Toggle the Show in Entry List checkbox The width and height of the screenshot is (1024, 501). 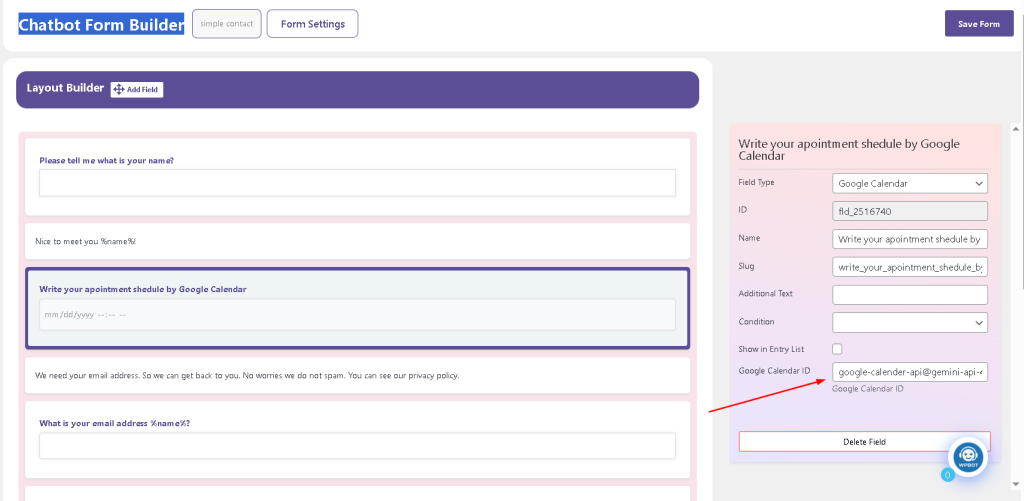pyautogui.click(x=838, y=349)
